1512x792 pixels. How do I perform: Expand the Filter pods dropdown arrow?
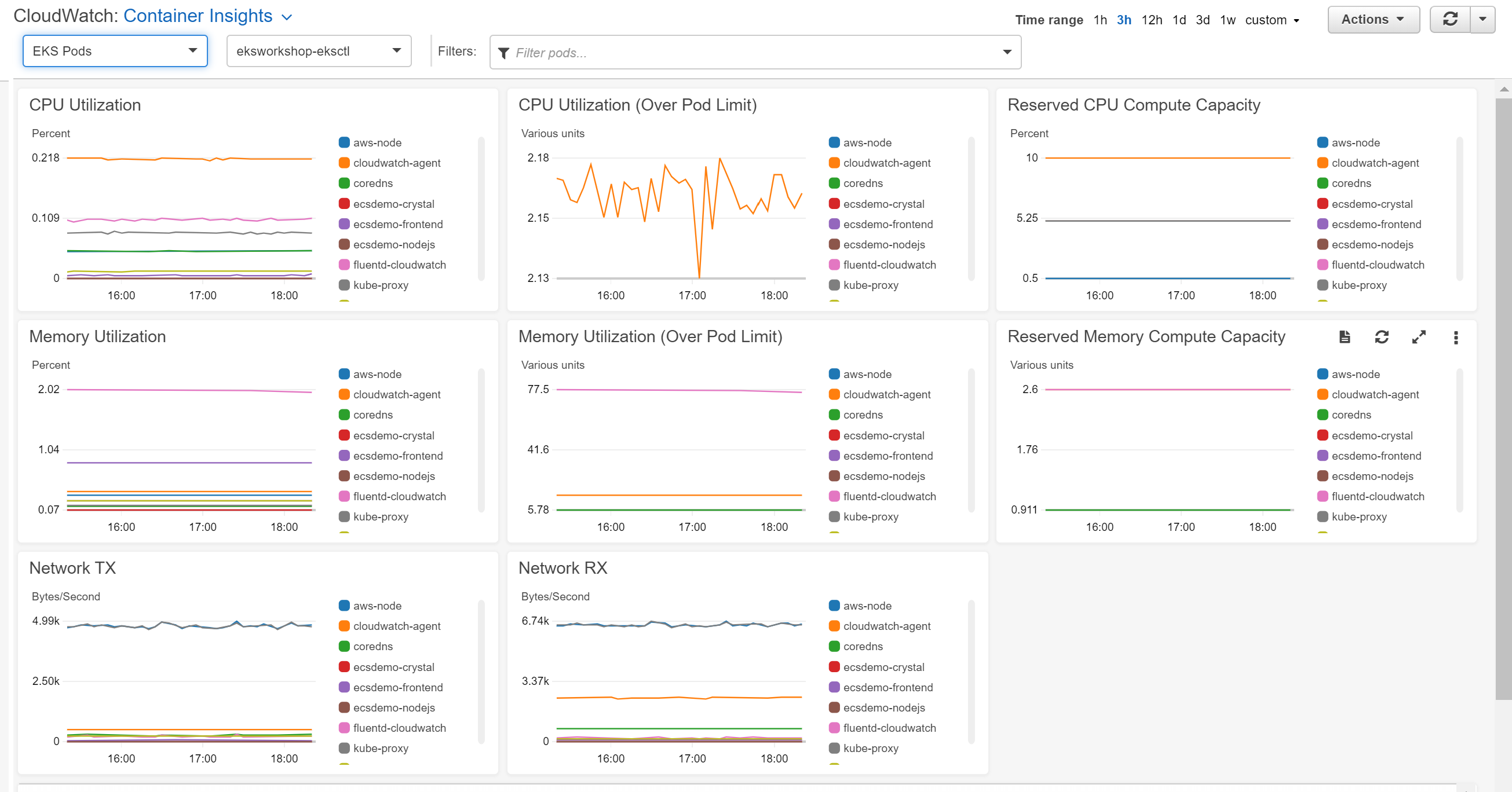[x=1007, y=52]
